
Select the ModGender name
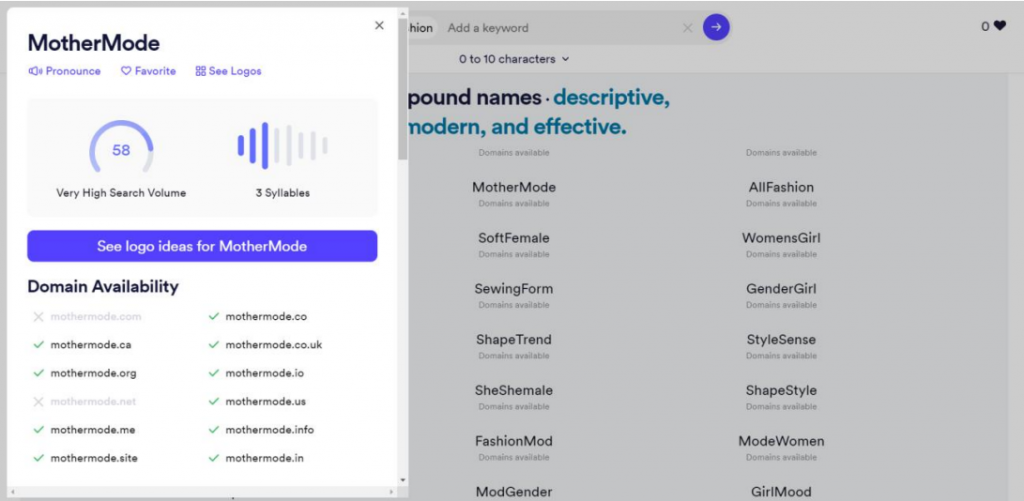point(514,492)
